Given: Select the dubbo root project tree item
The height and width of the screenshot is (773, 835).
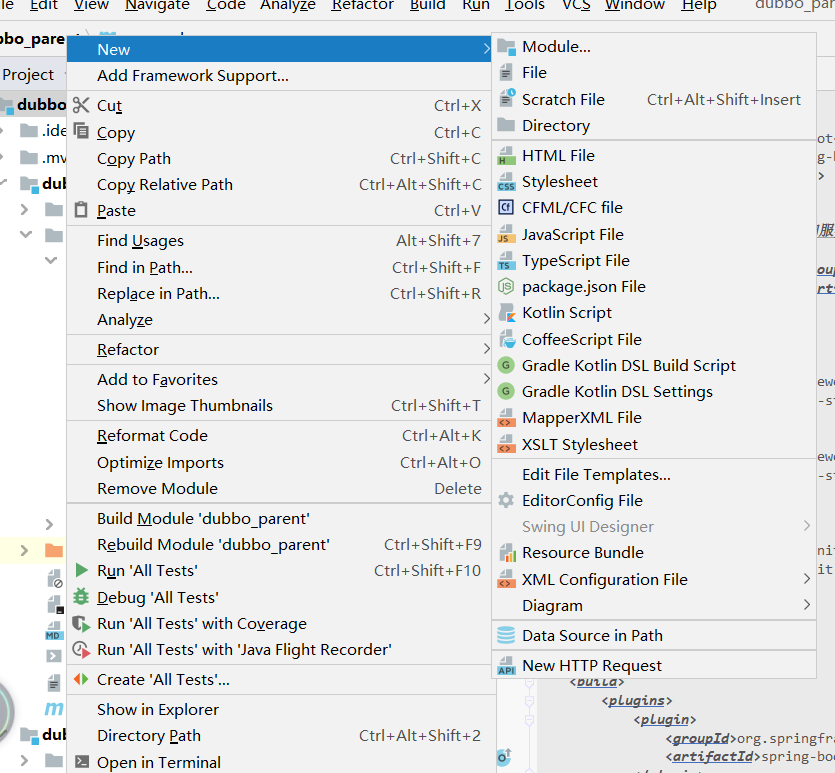Looking at the screenshot, I should pyautogui.click(x=33, y=104).
